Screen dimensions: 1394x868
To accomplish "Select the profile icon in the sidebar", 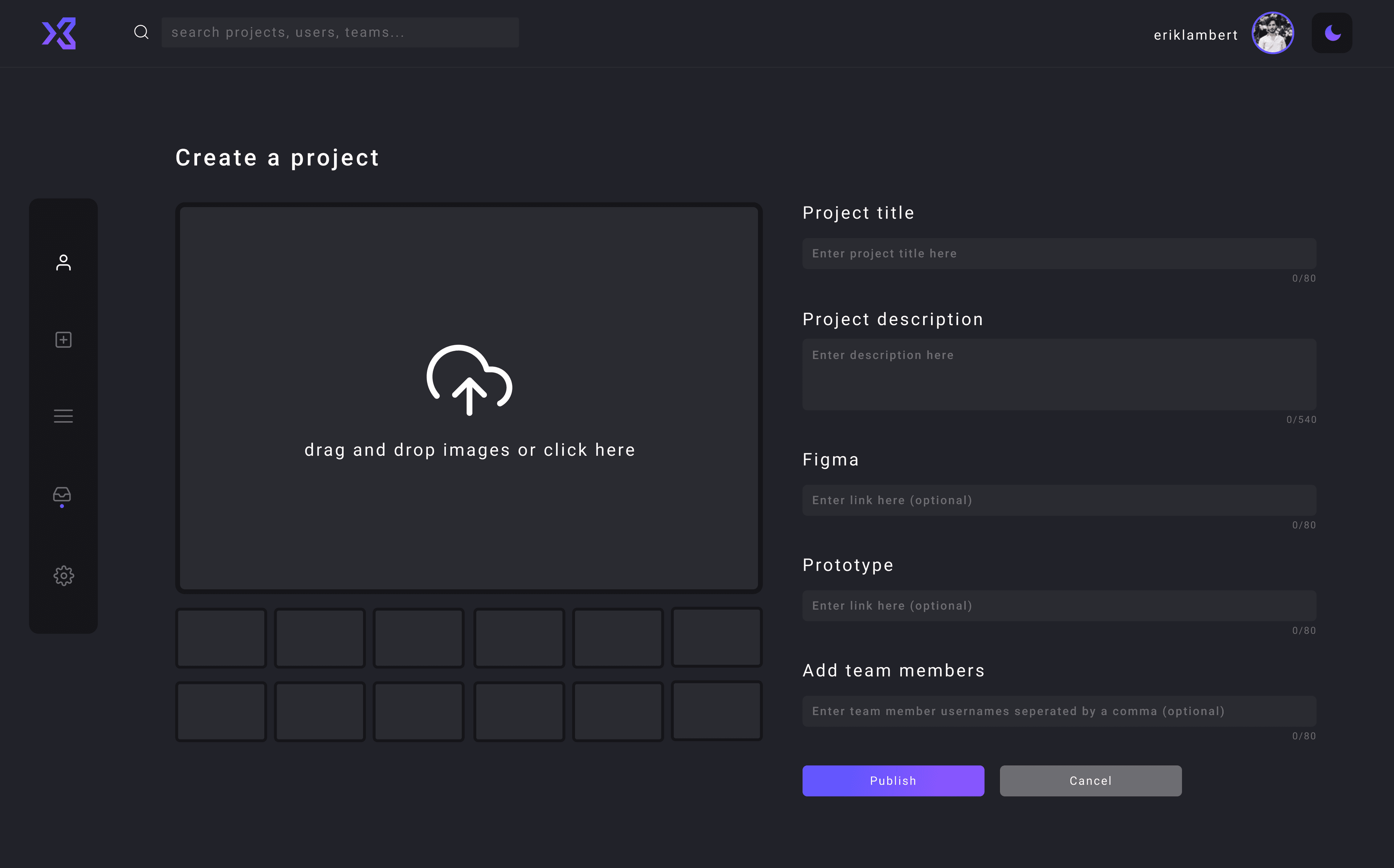I will tap(63, 263).
